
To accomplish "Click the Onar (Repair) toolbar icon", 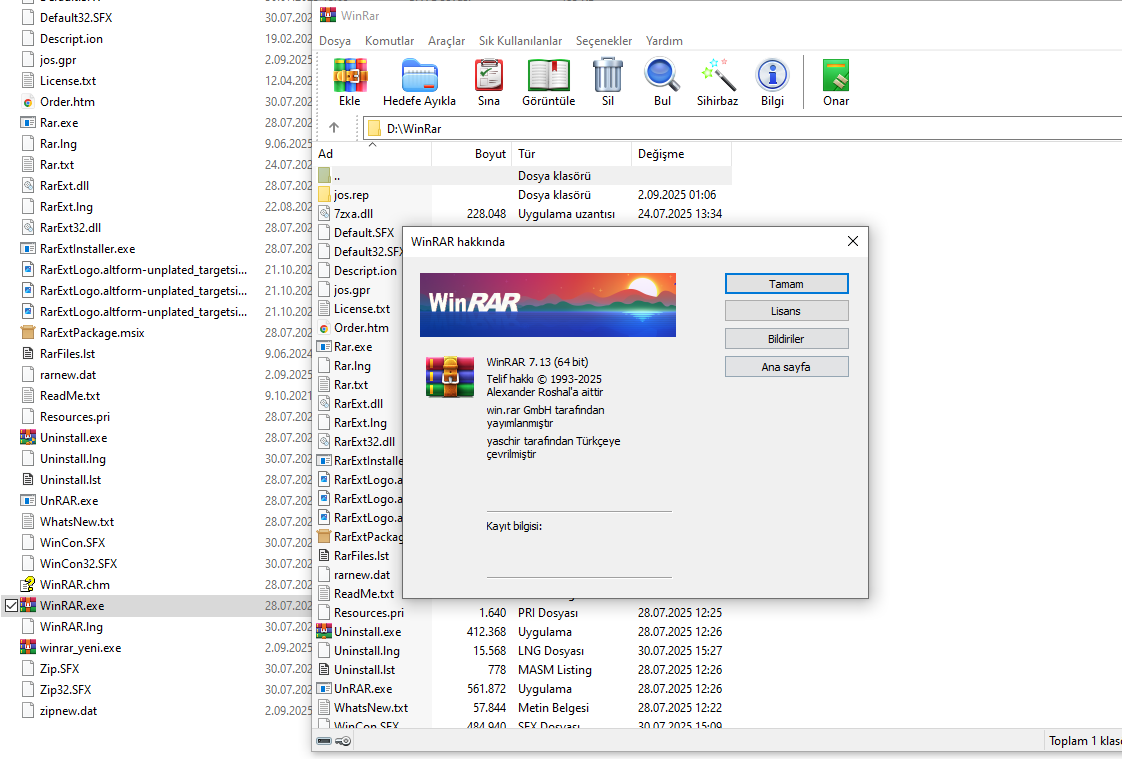I will pos(836,76).
